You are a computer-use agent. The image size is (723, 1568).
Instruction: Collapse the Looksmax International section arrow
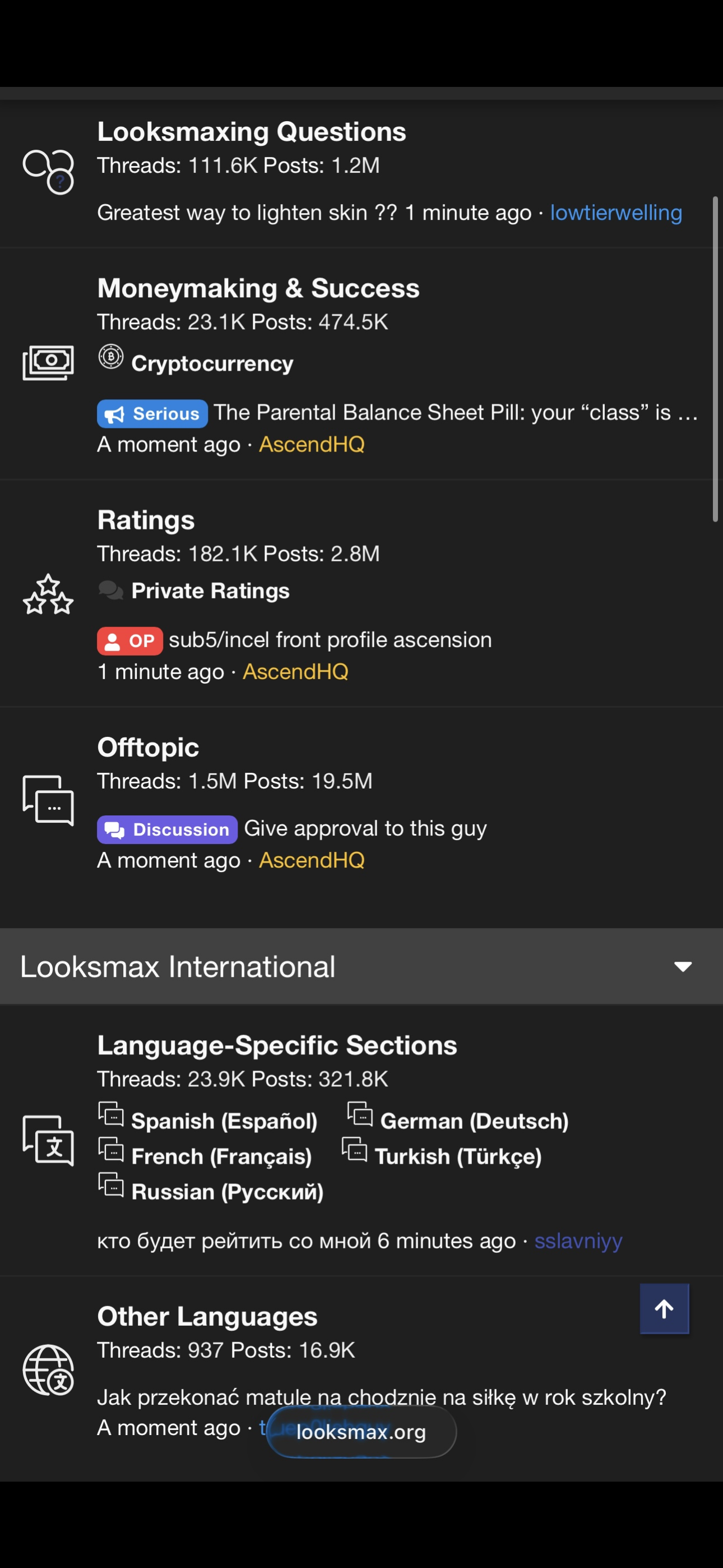point(683,967)
